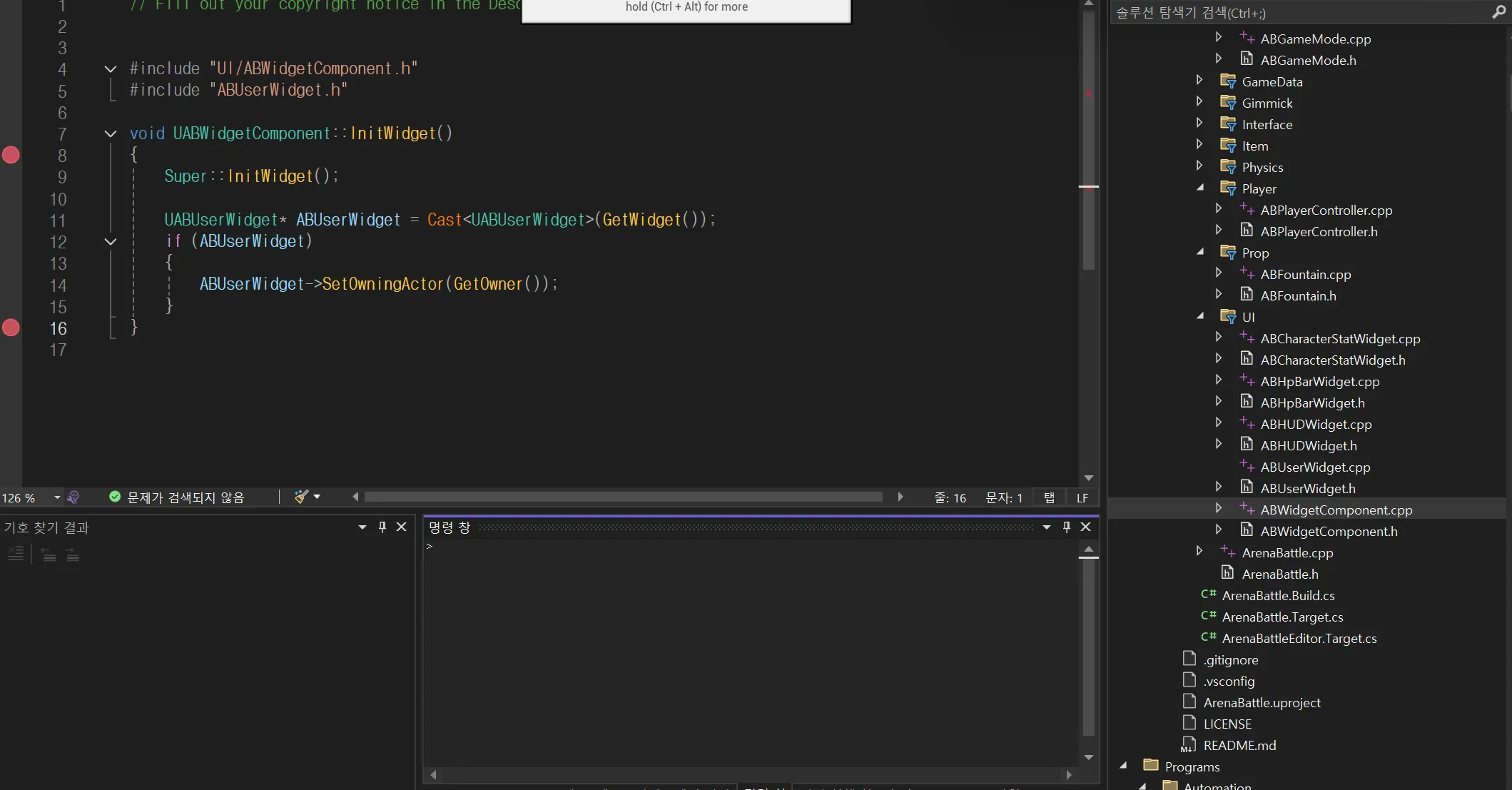This screenshot has width=1512, height=790.
Task: Select the Physics folder
Action: [x=1262, y=168]
